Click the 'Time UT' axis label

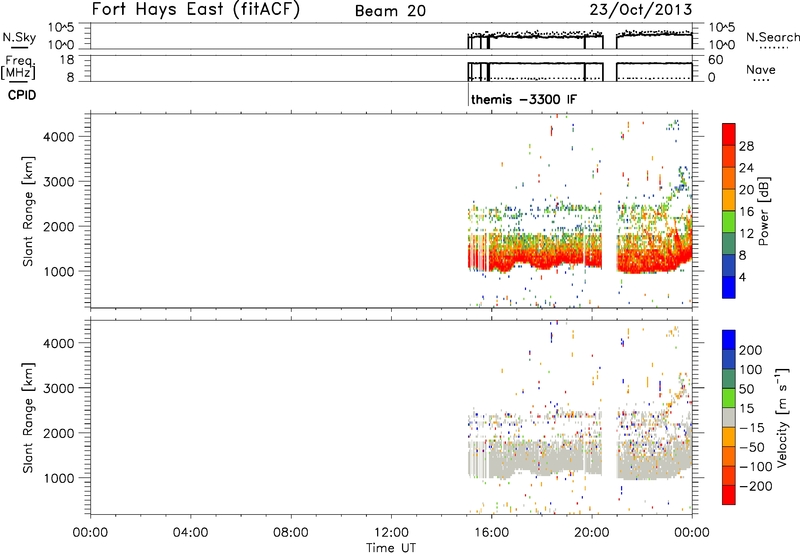391,548
